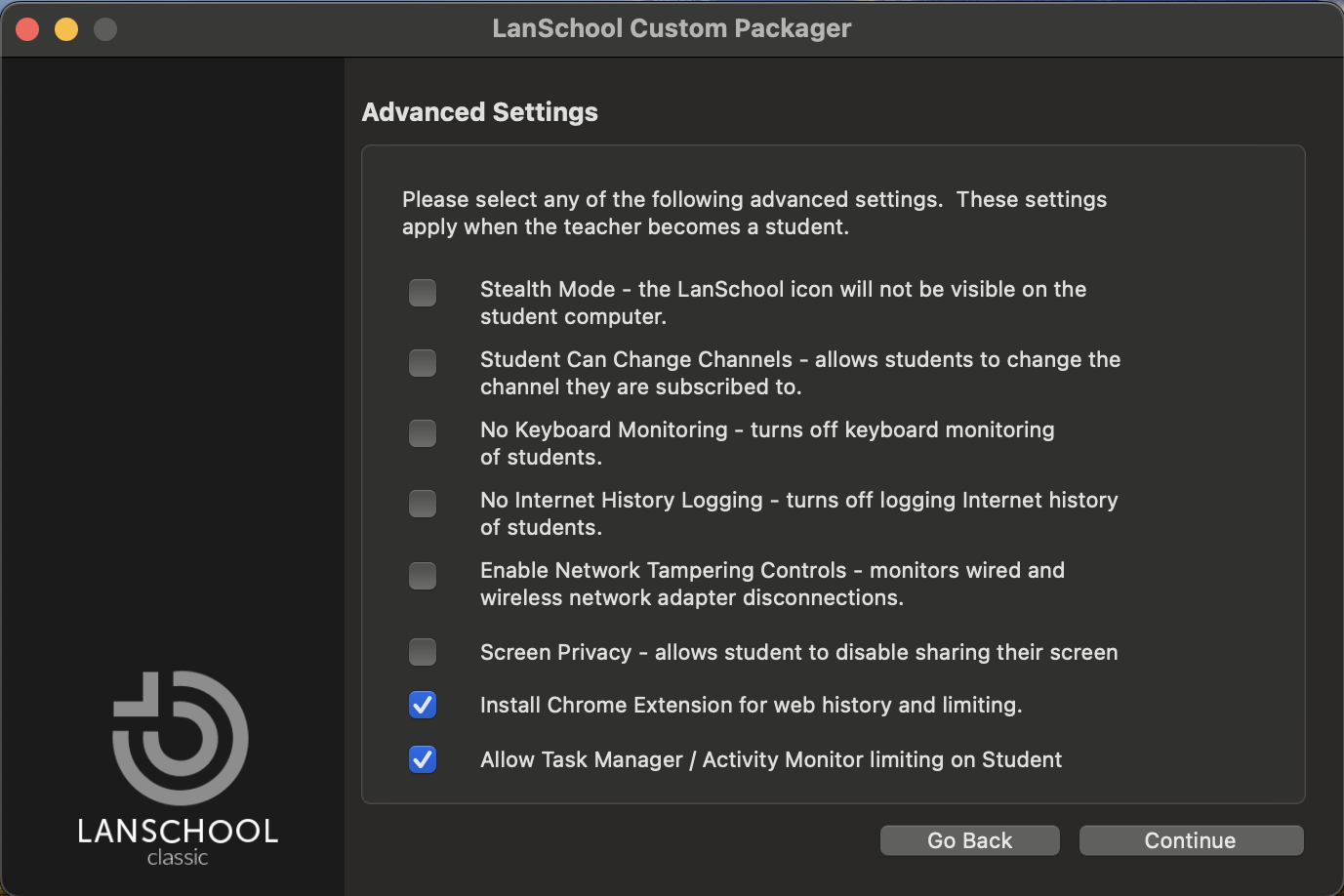Tick the No Keyboard Monitoring checkbox
1344x896 pixels.
click(x=423, y=433)
